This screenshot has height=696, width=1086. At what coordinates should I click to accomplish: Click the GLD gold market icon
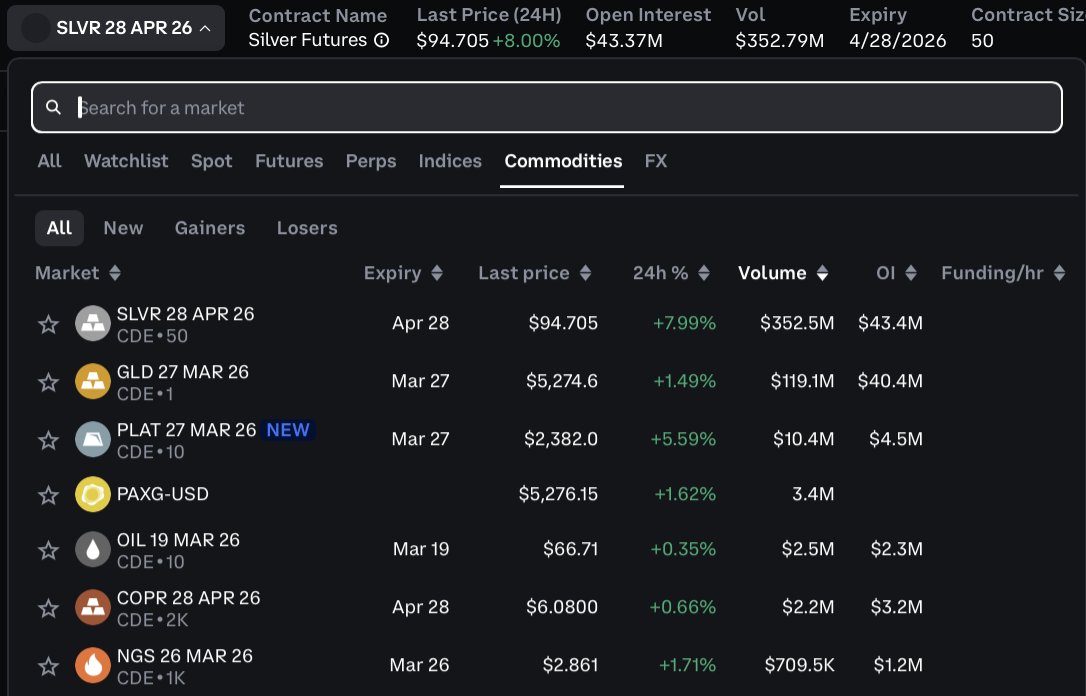pos(93,380)
